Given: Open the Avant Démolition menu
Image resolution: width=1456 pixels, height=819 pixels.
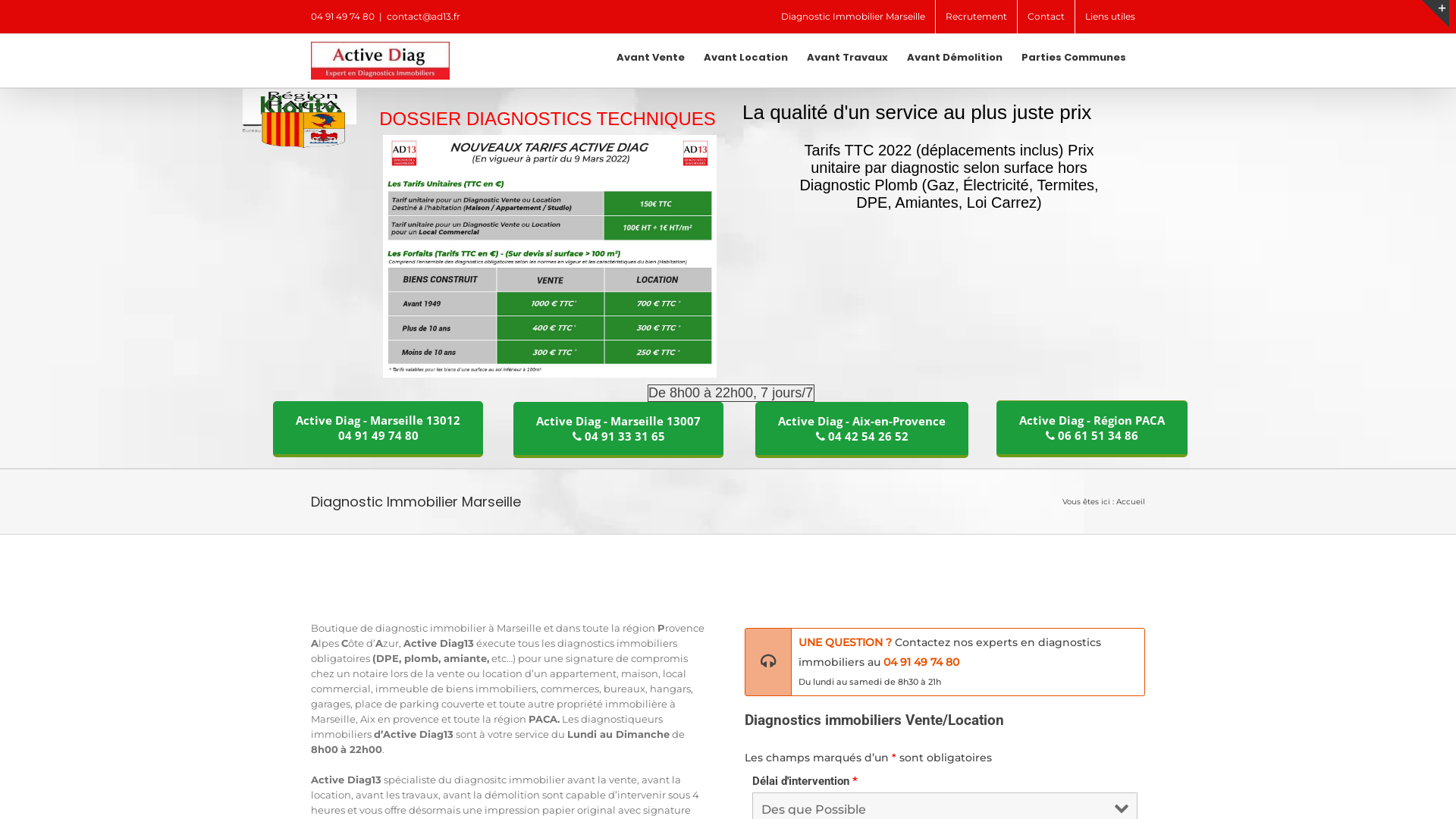Looking at the screenshot, I should click(954, 58).
